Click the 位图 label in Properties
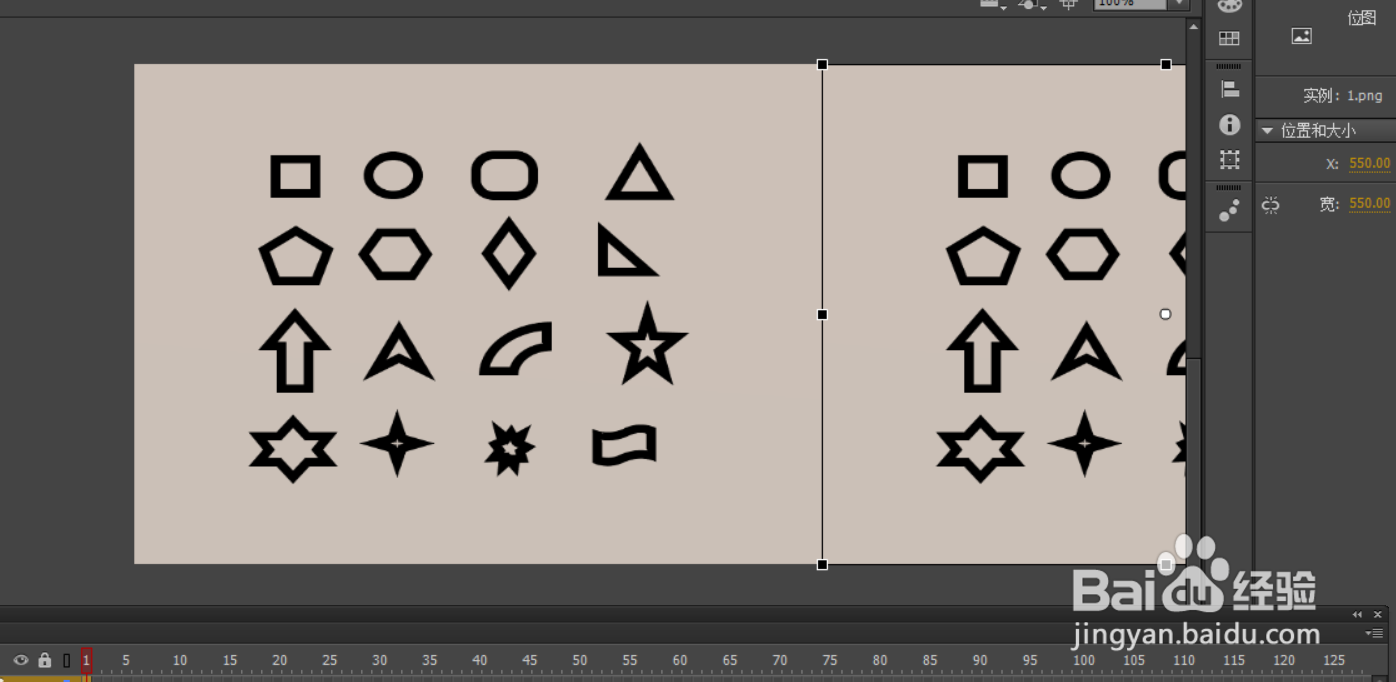Screen dimensions: 1396x682 pos(1361,18)
